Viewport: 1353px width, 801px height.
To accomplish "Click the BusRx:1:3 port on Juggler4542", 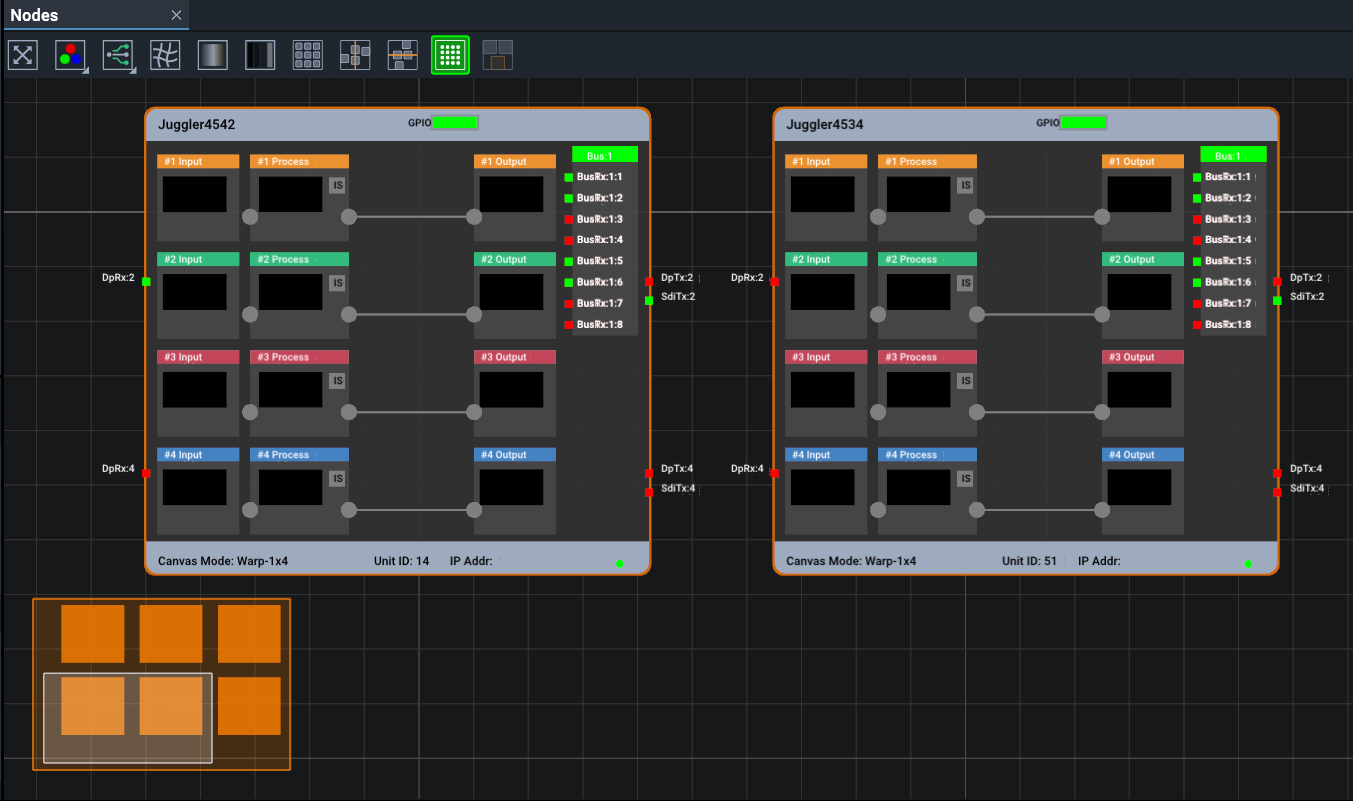I will tap(569, 219).
